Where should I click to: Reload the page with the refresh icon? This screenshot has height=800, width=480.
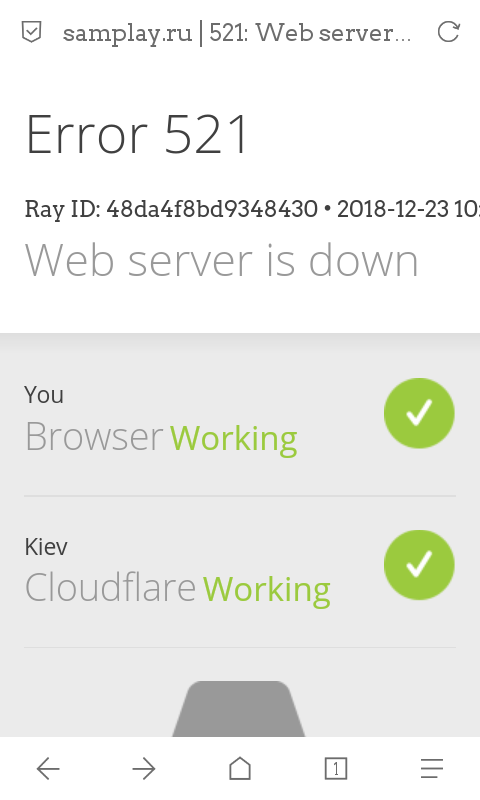coord(449,32)
